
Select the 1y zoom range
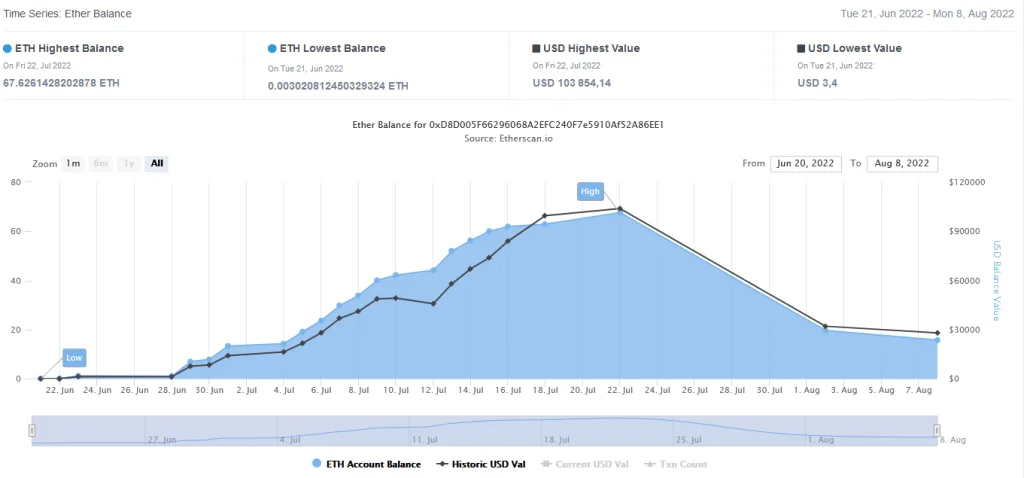coord(129,163)
